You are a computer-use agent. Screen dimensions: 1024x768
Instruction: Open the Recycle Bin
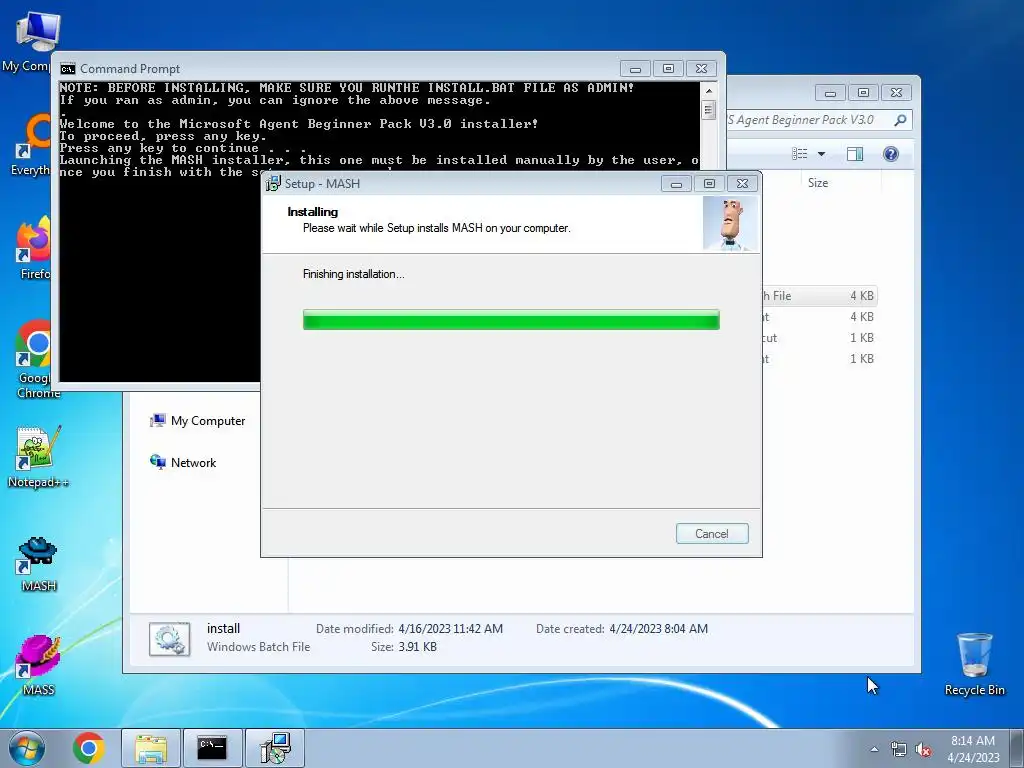[974, 664]
